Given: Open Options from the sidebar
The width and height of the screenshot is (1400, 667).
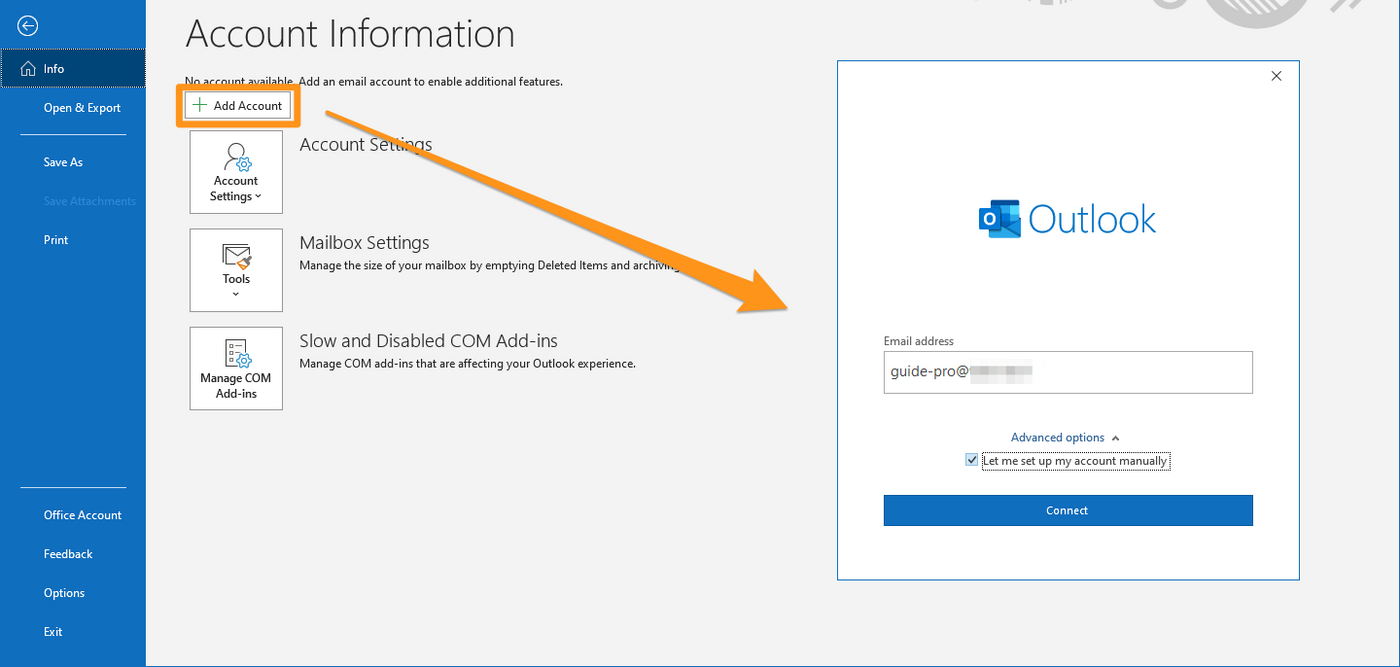Looking at the screenshot, I should pos(64,593).
